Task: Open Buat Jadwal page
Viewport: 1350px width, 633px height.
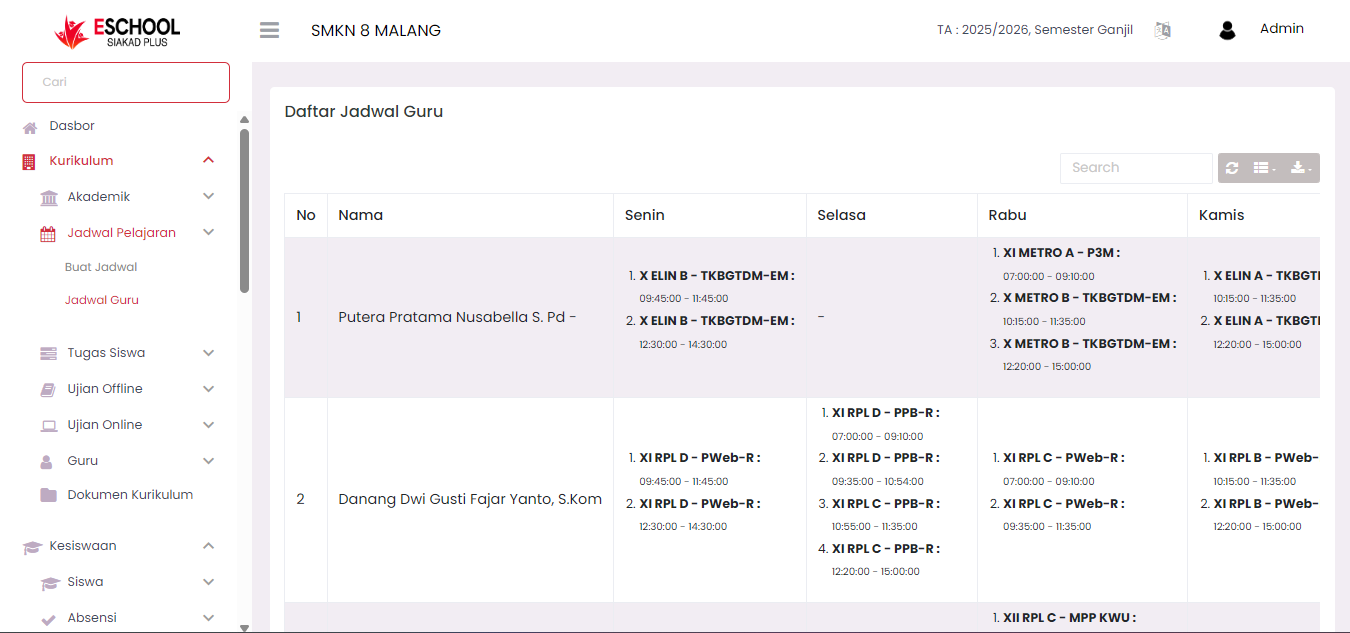Action: [x=101, y=267]
